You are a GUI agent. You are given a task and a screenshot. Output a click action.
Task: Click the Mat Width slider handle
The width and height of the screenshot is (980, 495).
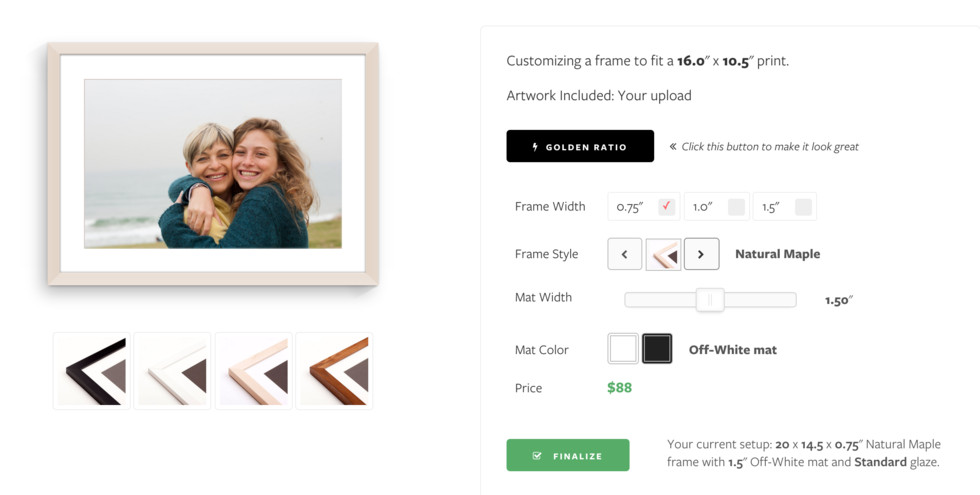[710, 299]
